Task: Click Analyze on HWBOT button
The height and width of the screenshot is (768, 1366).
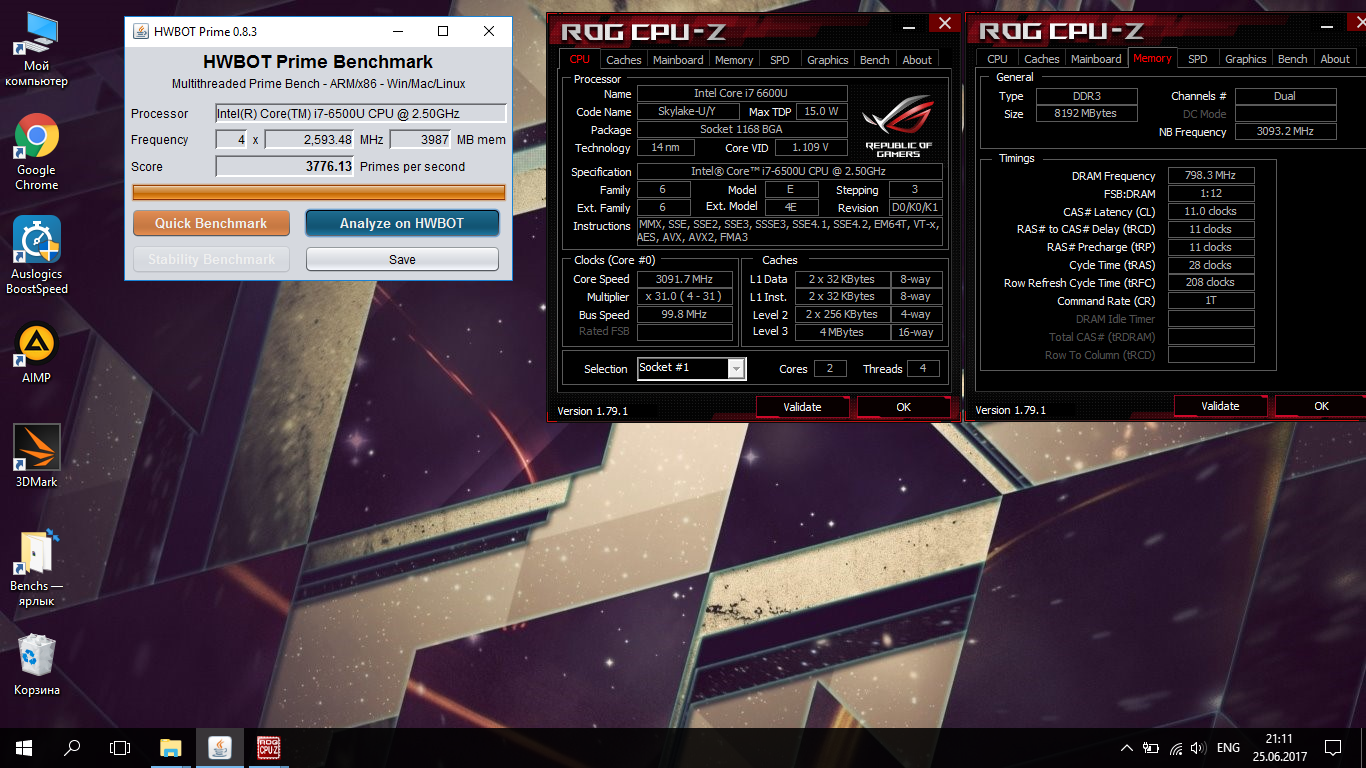Action: click(402, 223)
